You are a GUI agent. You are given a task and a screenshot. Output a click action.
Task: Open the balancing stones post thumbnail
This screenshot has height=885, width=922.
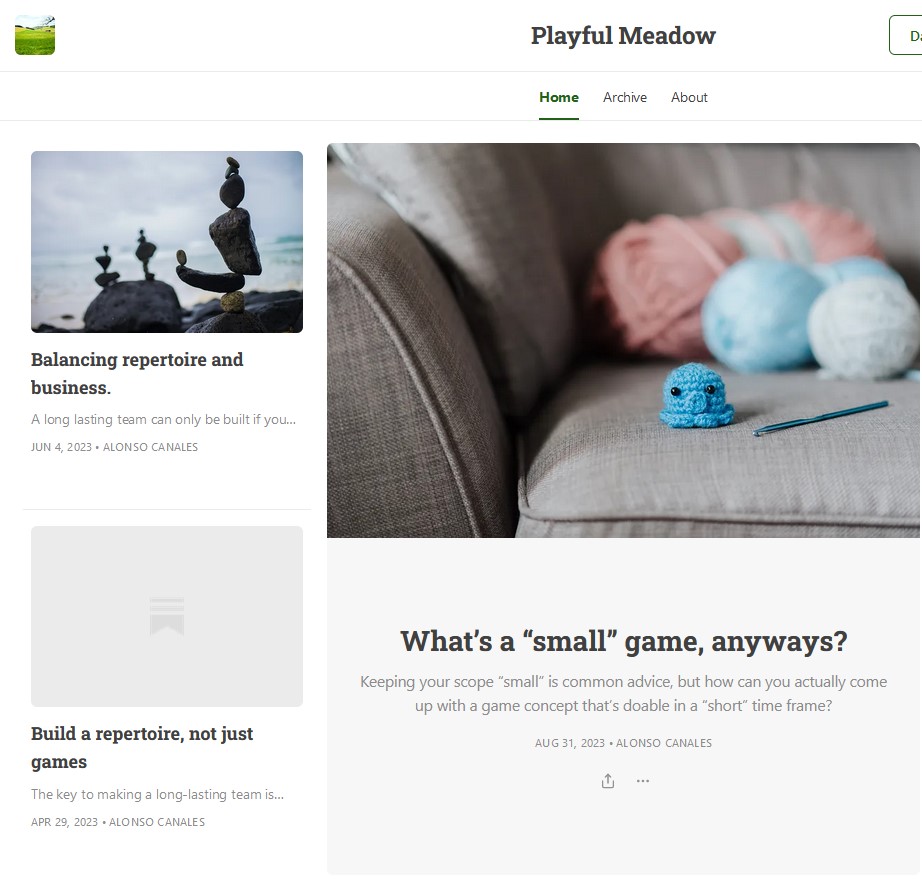pyautogui.click(x=167, y=242)
